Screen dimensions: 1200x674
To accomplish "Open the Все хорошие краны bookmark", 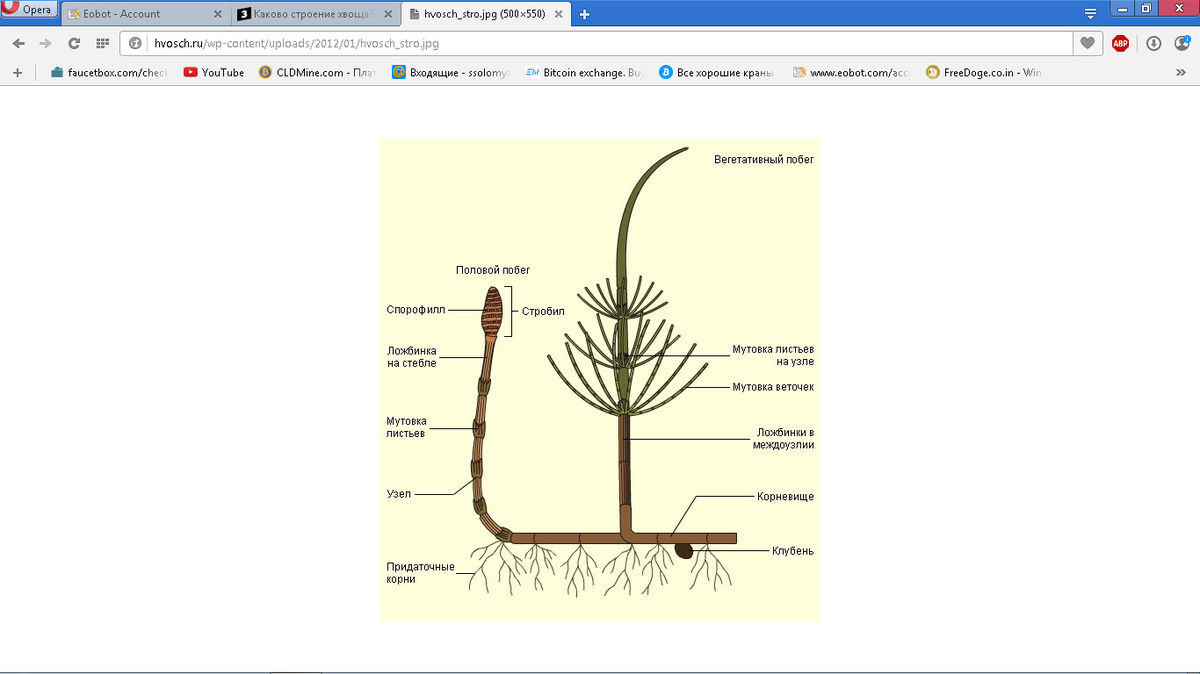I will click(718, 72).
